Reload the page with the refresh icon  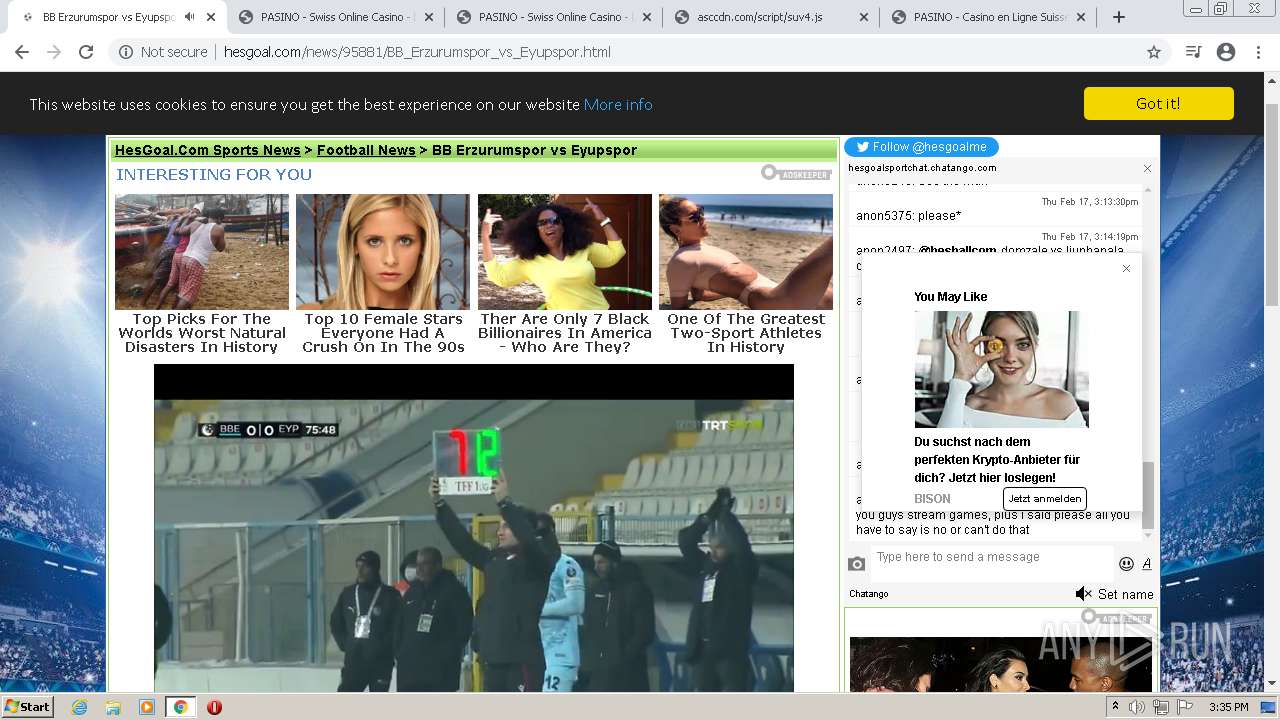[x=86, y=52]
